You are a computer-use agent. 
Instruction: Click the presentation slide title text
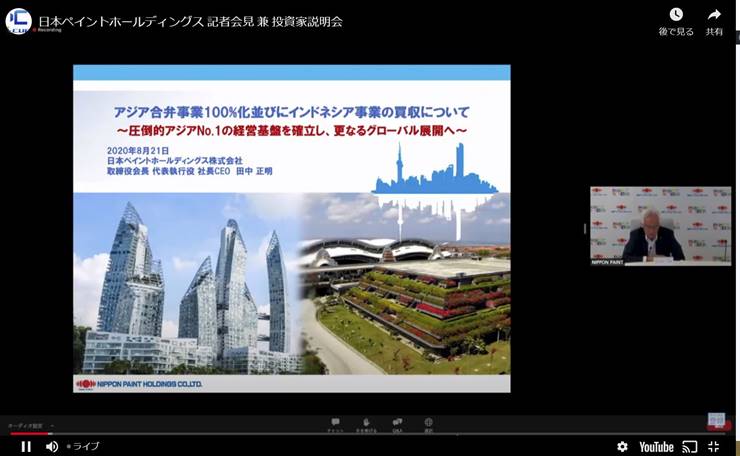click(x=292, y=112)
